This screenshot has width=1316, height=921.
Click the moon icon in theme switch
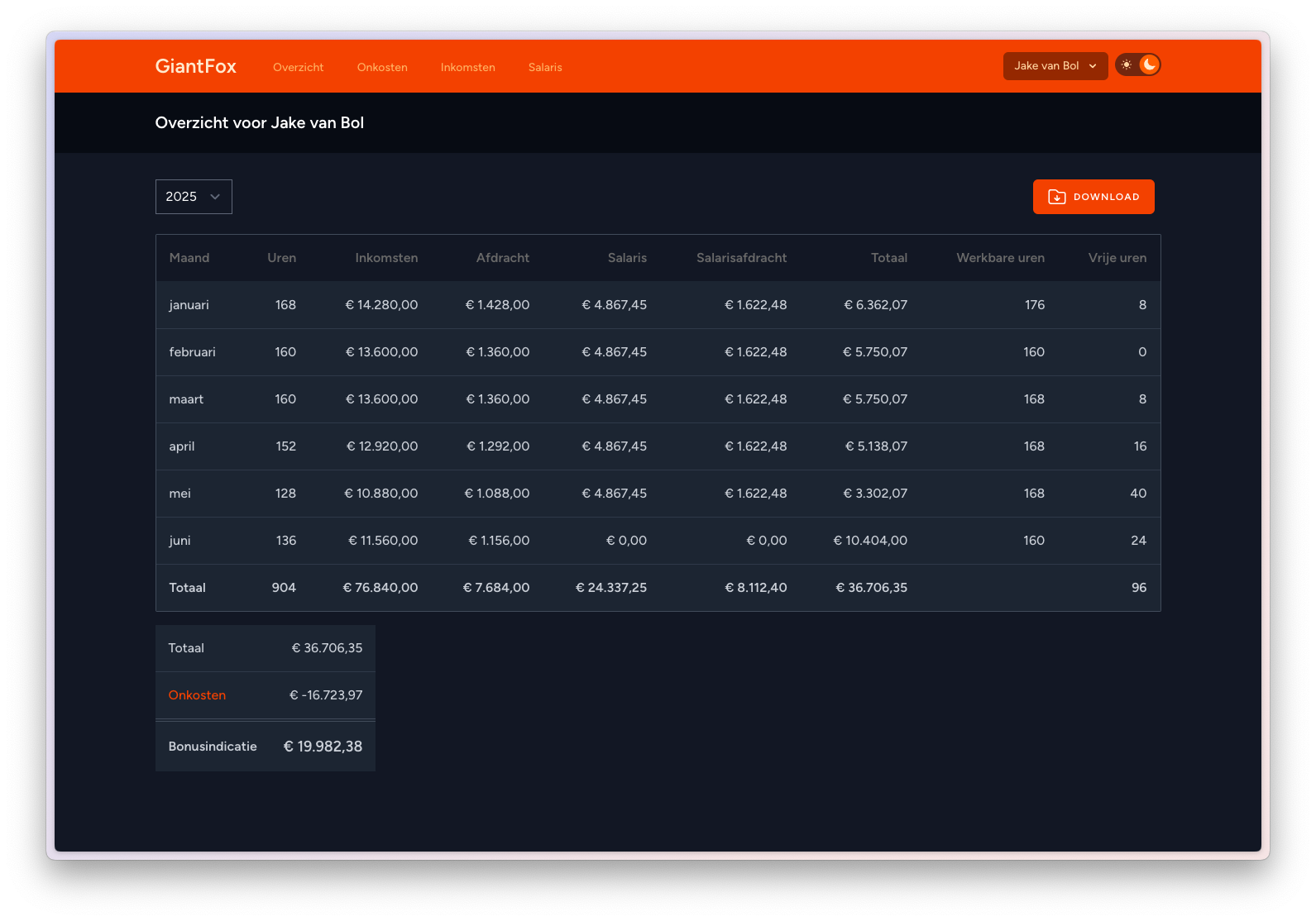click(1149, 64)
